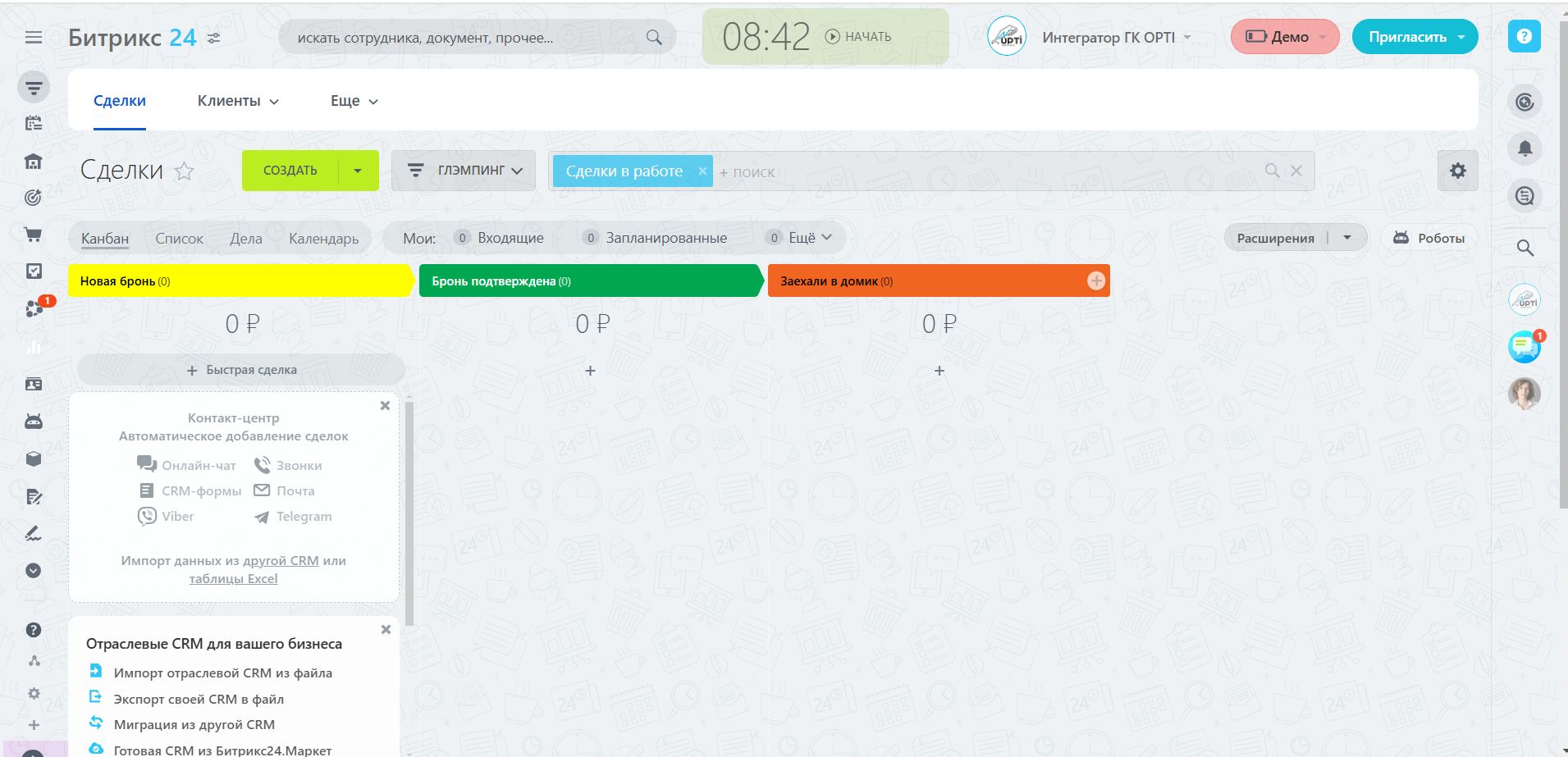1568x757 pixels.
Task: Close the Контакт-центр panel
Action: [385, 406]
